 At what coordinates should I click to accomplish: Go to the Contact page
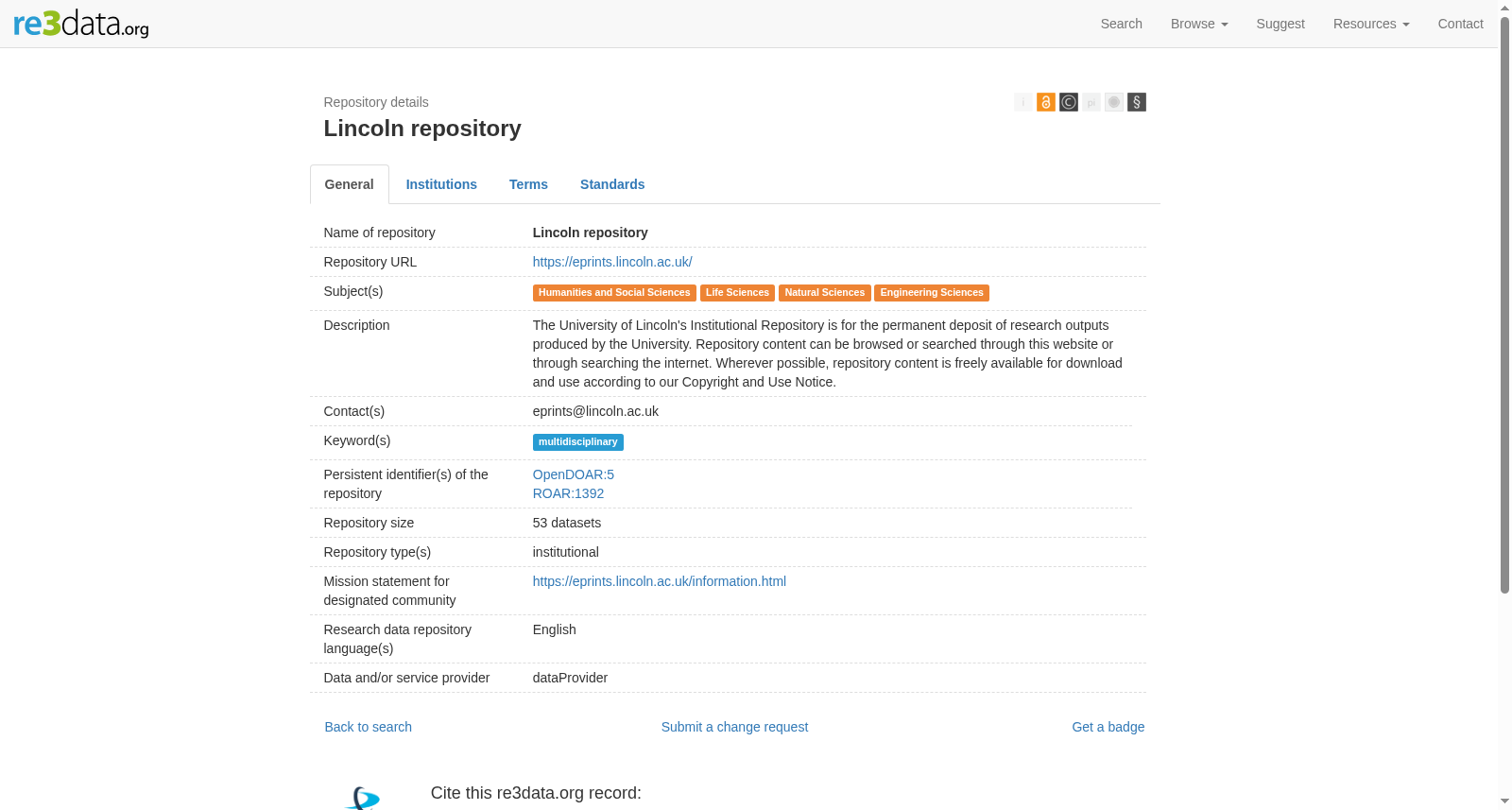(x=1460, y=24)
